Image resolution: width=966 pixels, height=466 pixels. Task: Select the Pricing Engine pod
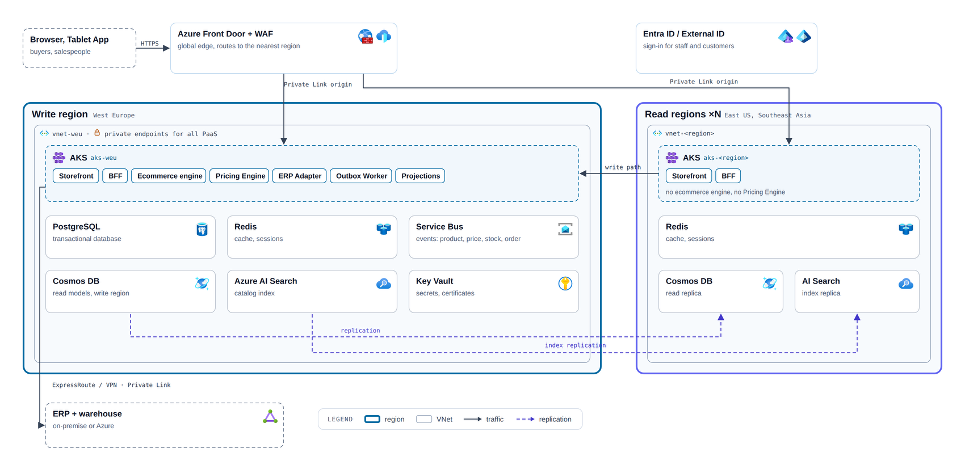(241, 176)
